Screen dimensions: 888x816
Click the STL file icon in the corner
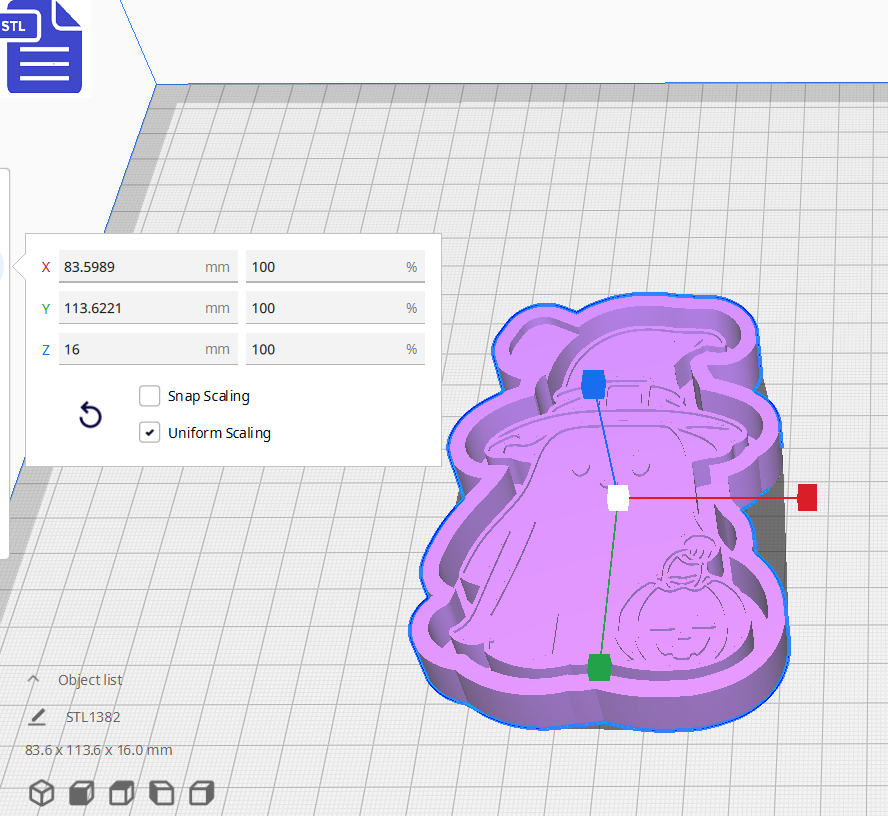(x=44, y=47)
